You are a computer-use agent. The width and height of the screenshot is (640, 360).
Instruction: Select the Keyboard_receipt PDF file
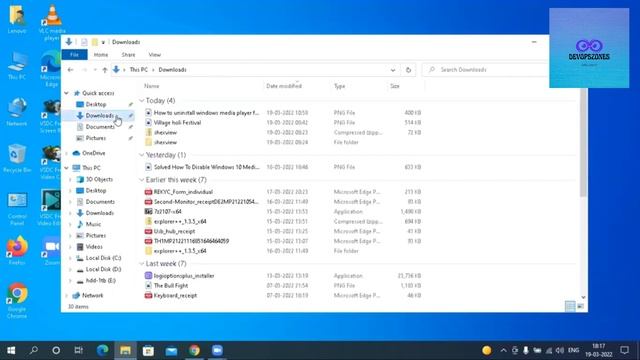pos(175,296)
